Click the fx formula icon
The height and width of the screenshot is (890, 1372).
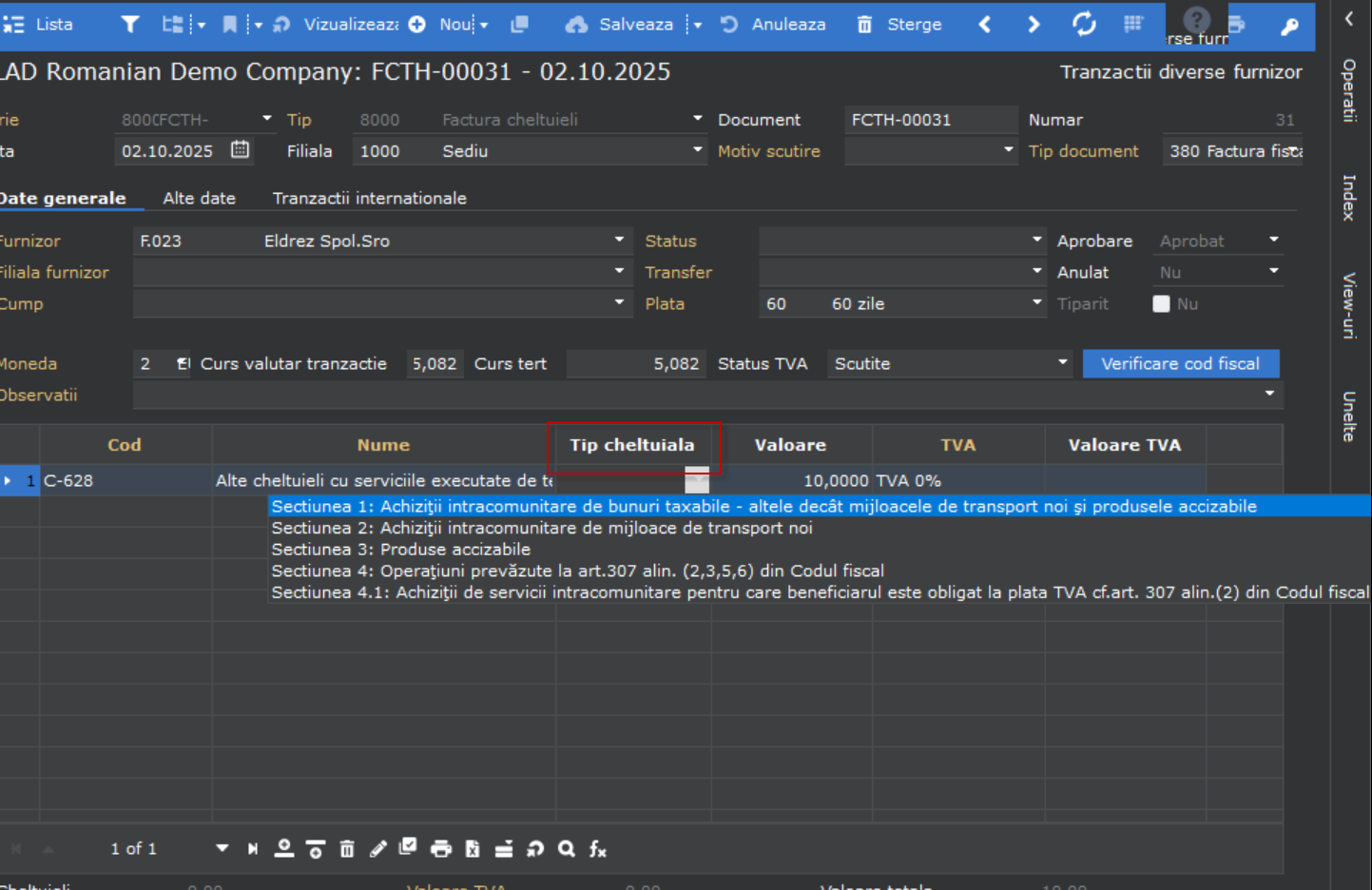click(597, 849)
